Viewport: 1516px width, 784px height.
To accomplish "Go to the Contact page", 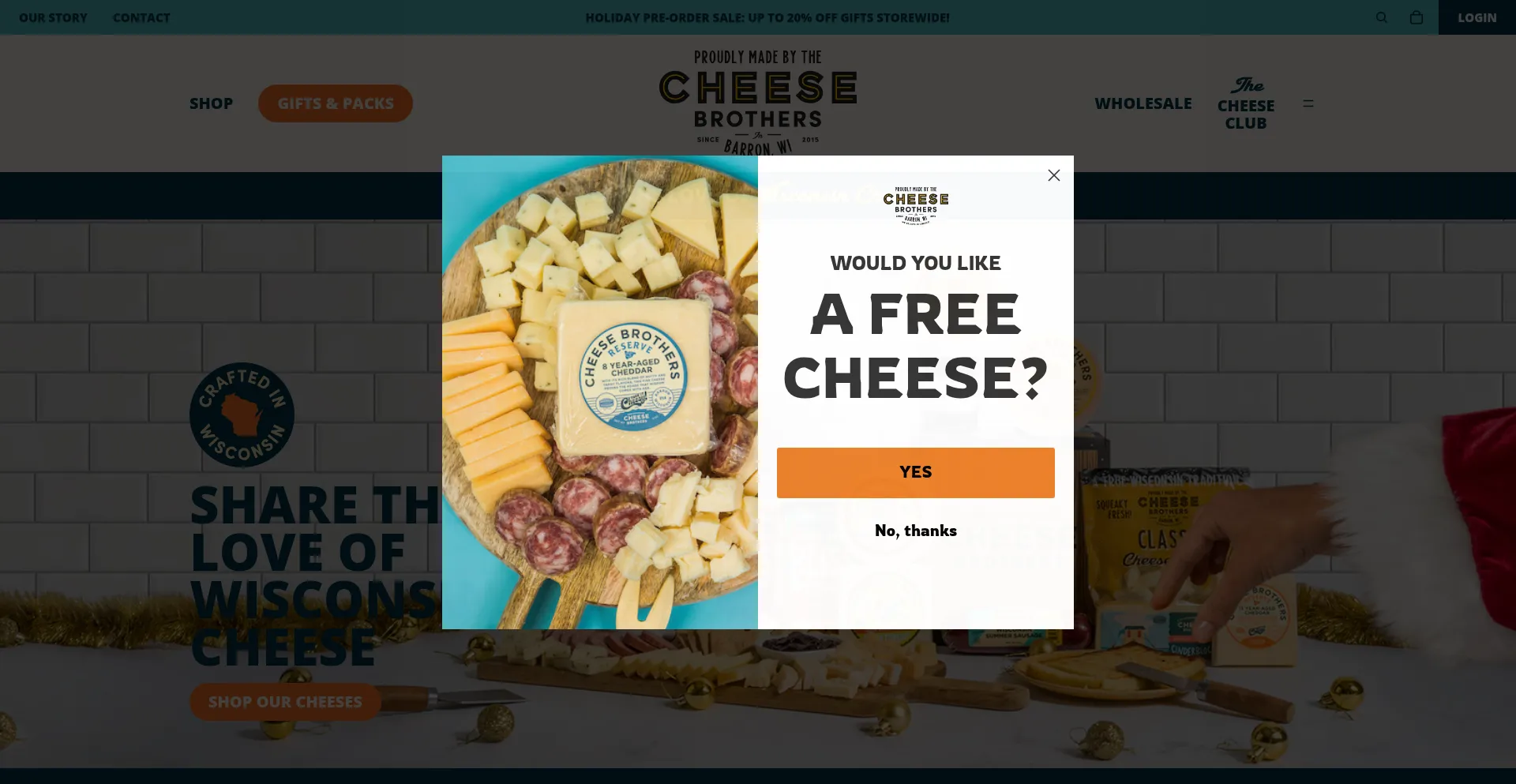I will point(141,17).
